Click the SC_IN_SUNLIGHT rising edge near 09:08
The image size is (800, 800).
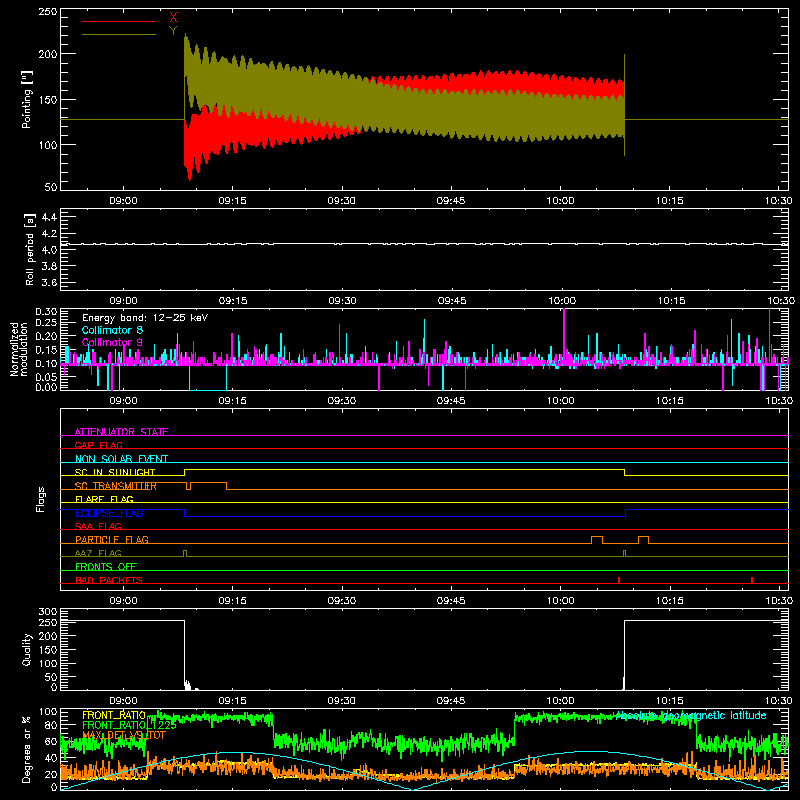coord(185,472)
